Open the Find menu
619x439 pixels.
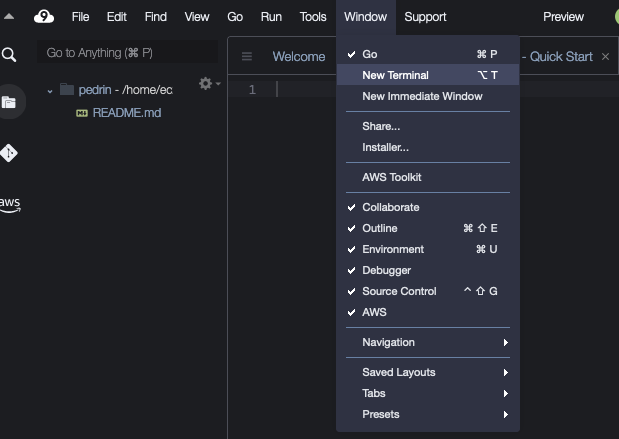(x=156, y=17)
